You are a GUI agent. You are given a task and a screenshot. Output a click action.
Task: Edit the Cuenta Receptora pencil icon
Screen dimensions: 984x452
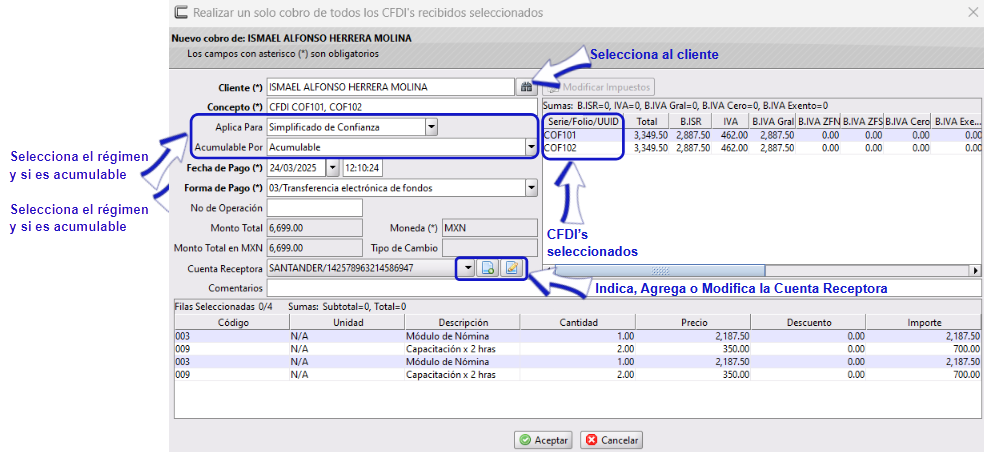pos(511,268)
